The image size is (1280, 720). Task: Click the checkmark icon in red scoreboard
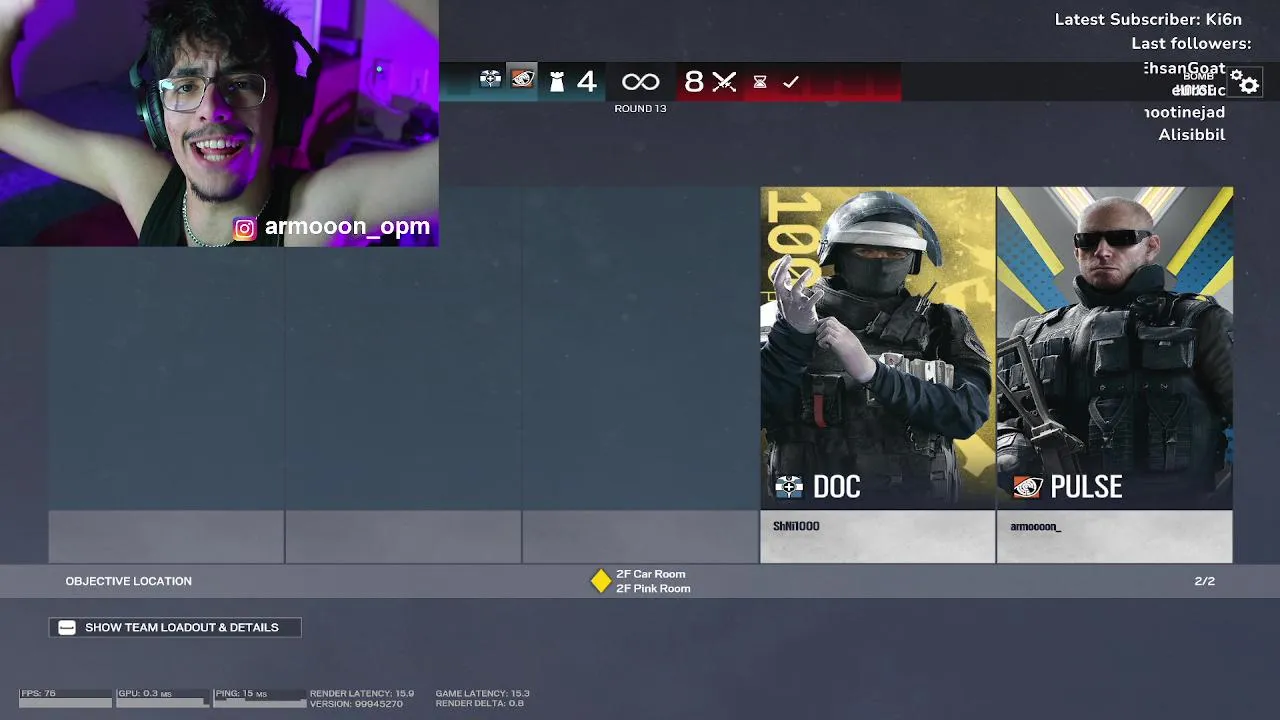(x=791, y=82)
